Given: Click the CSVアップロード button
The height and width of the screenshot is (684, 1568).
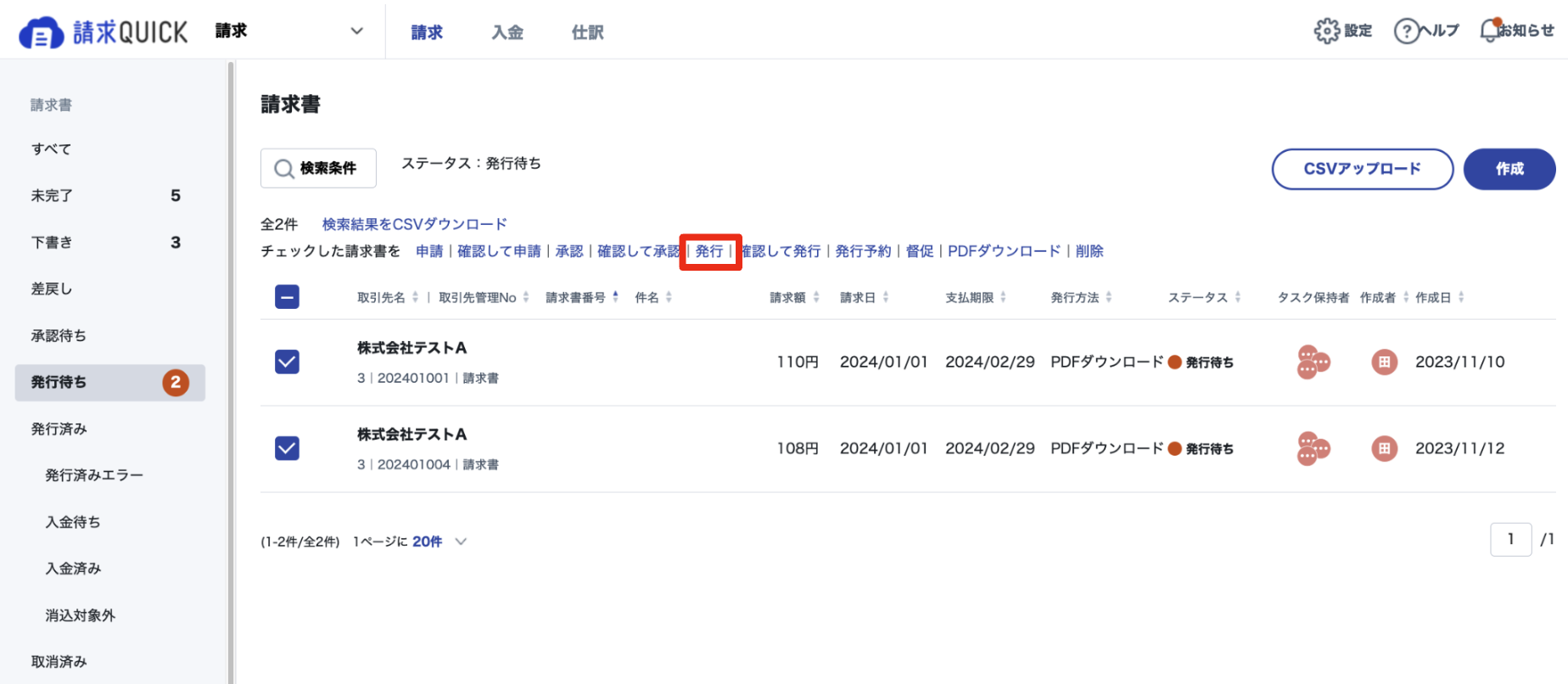Looking at the screenshot, I should 1362,169.
